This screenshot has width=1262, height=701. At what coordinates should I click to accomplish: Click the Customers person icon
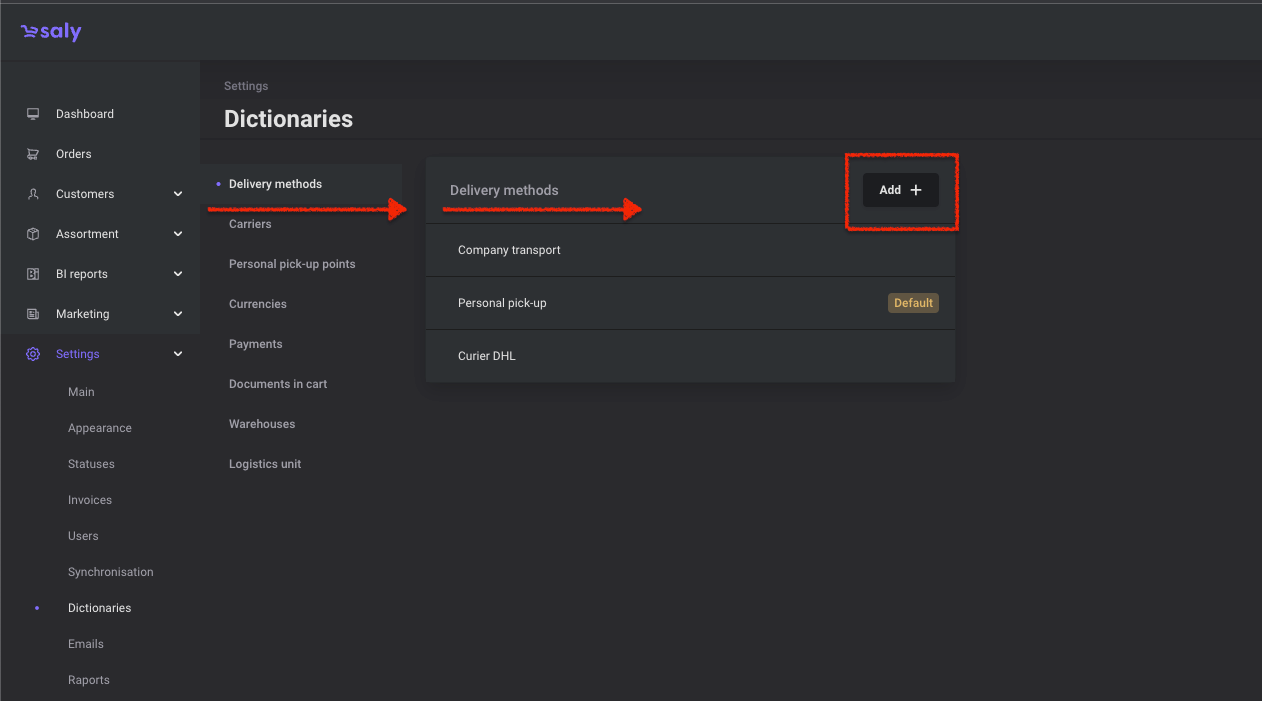click(33, 194)
